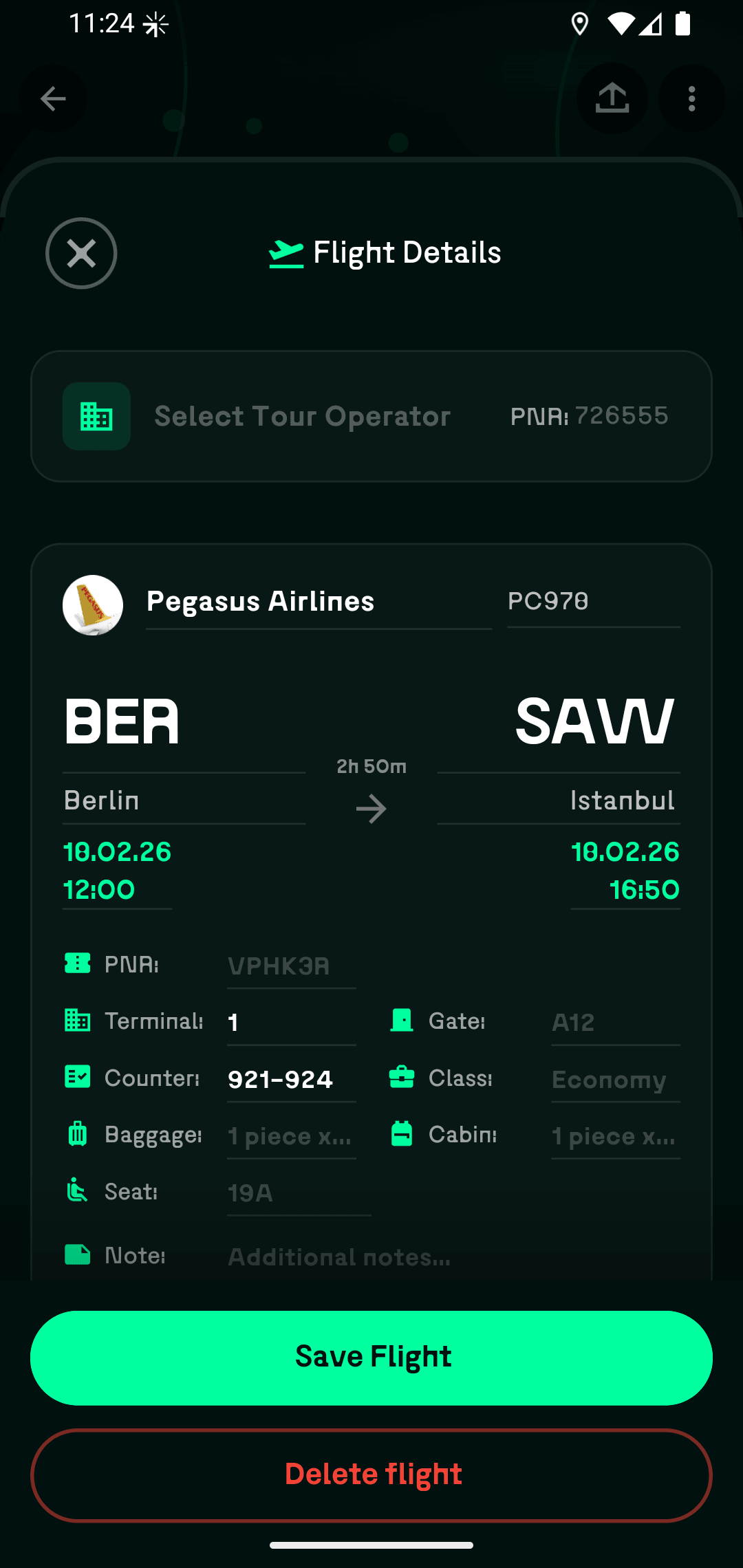Tap the share/upload icon
Screen dimensions: 743x1568
click(612, 99)
